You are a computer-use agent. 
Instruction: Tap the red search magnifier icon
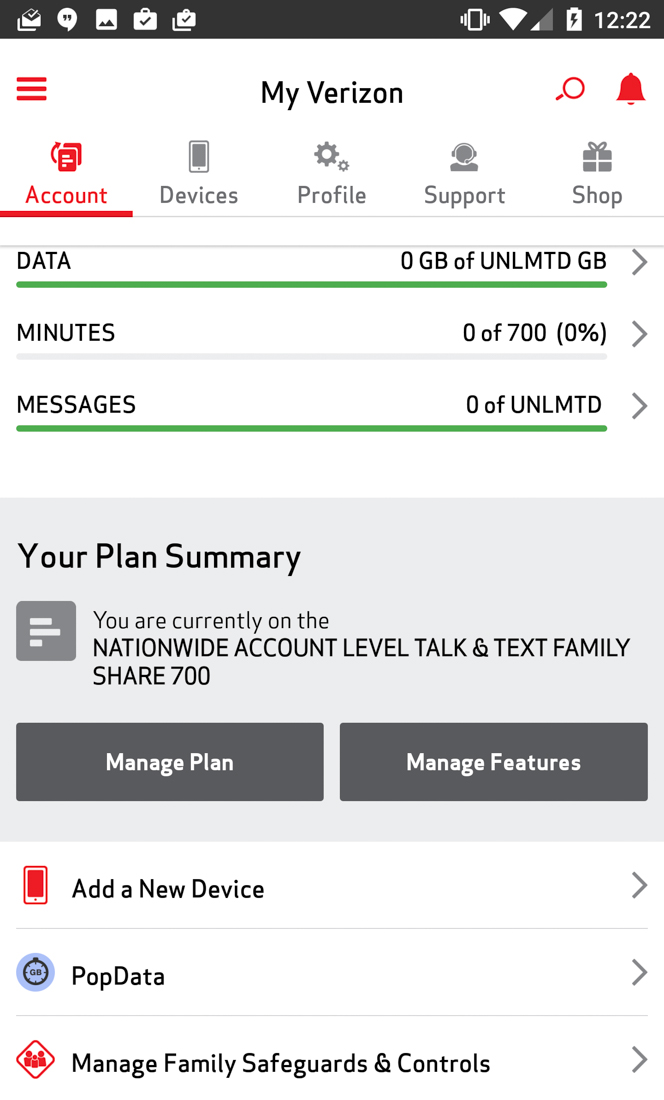pyautogui.click(x=570, y=90)
